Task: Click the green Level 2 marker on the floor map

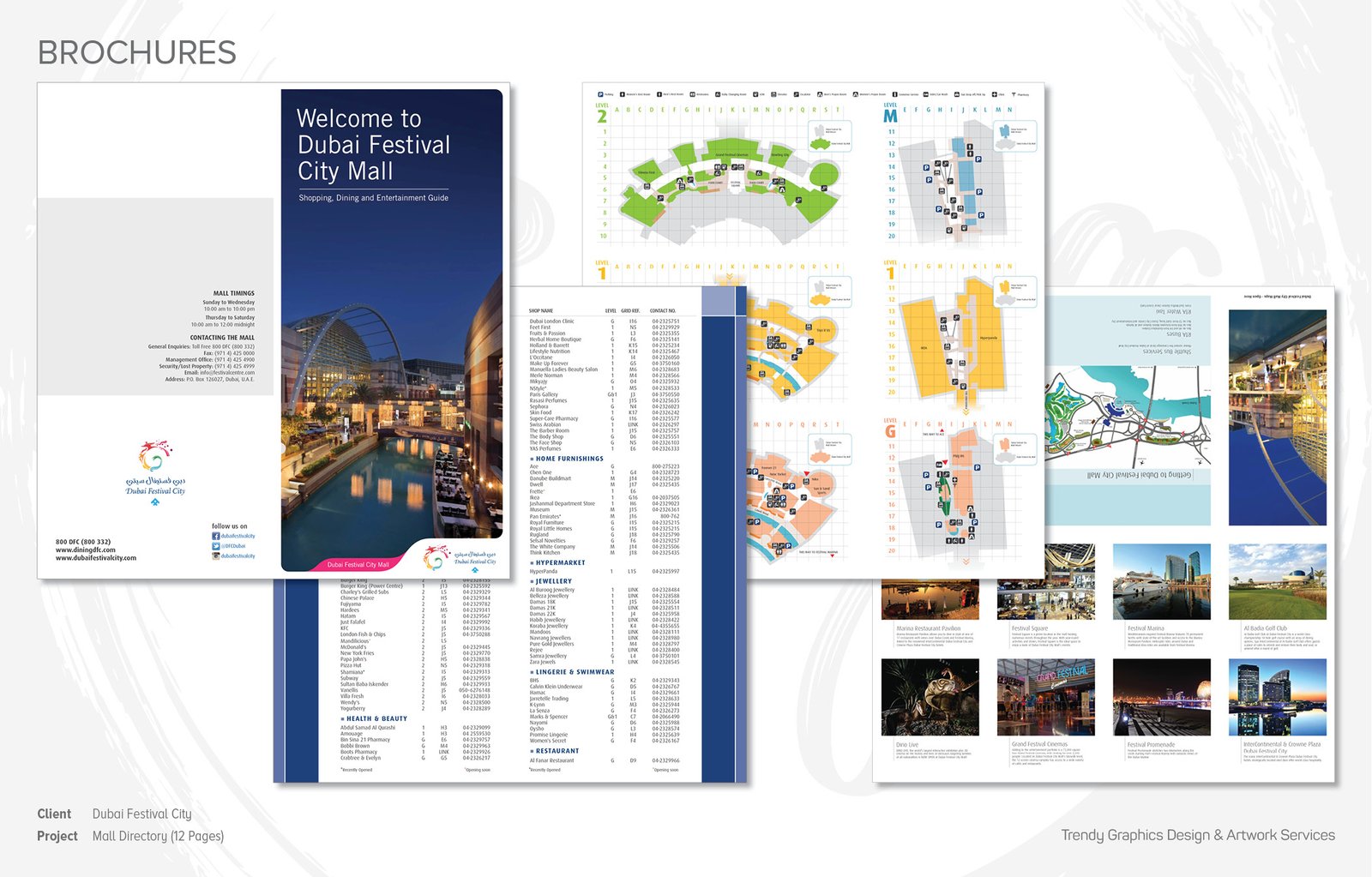Action: pos(602,113)
